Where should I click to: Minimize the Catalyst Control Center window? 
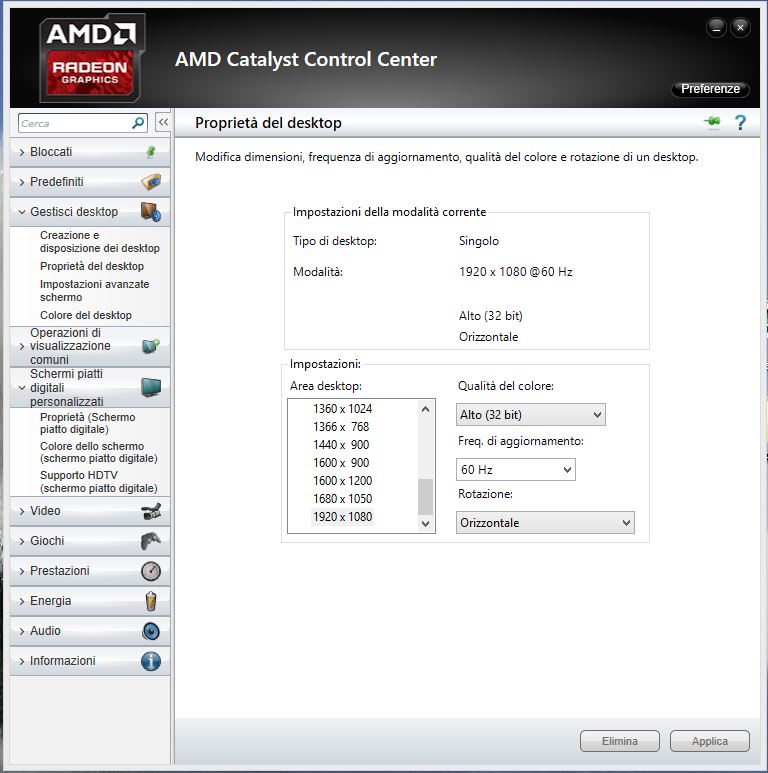tap(716, 28)
